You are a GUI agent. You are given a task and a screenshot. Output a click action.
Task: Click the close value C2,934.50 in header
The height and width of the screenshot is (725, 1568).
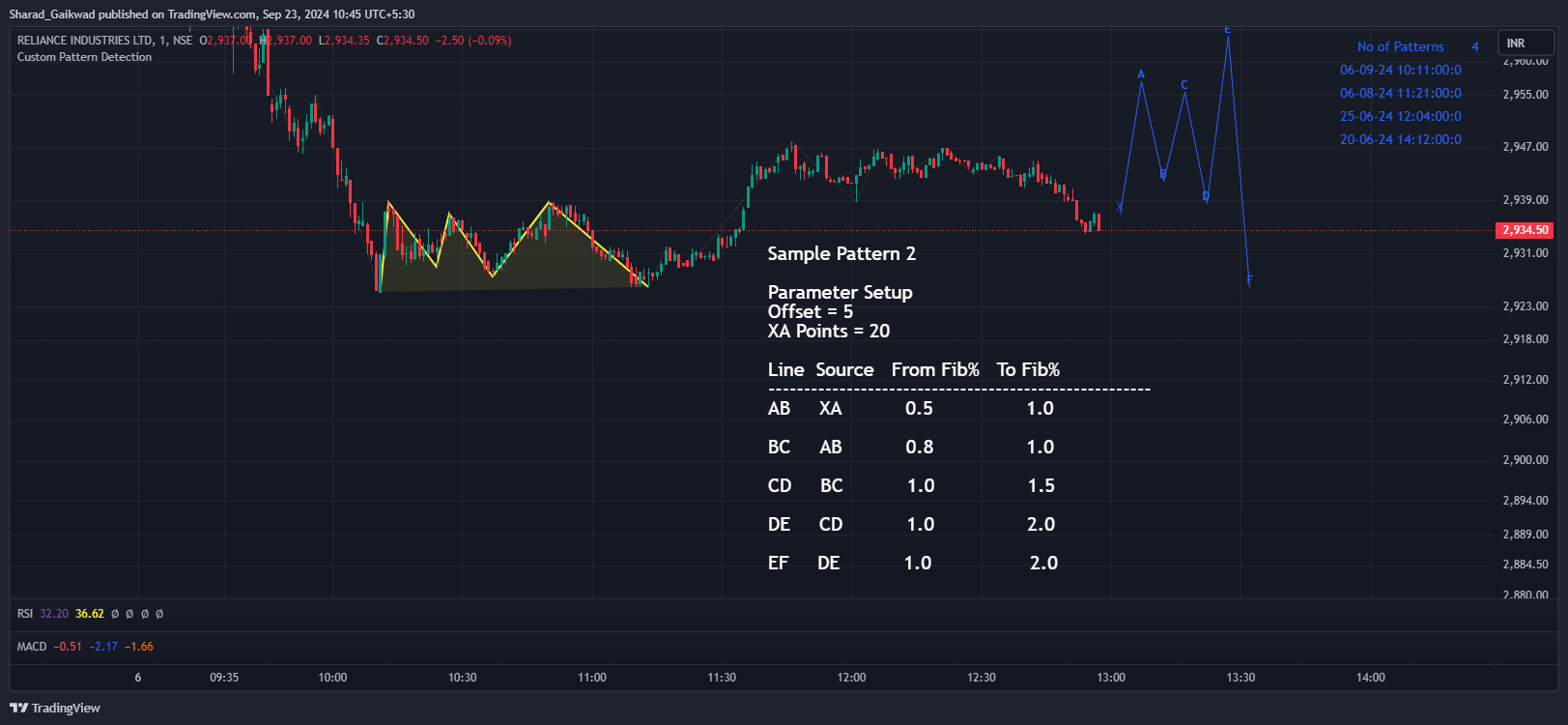[403, 41]
